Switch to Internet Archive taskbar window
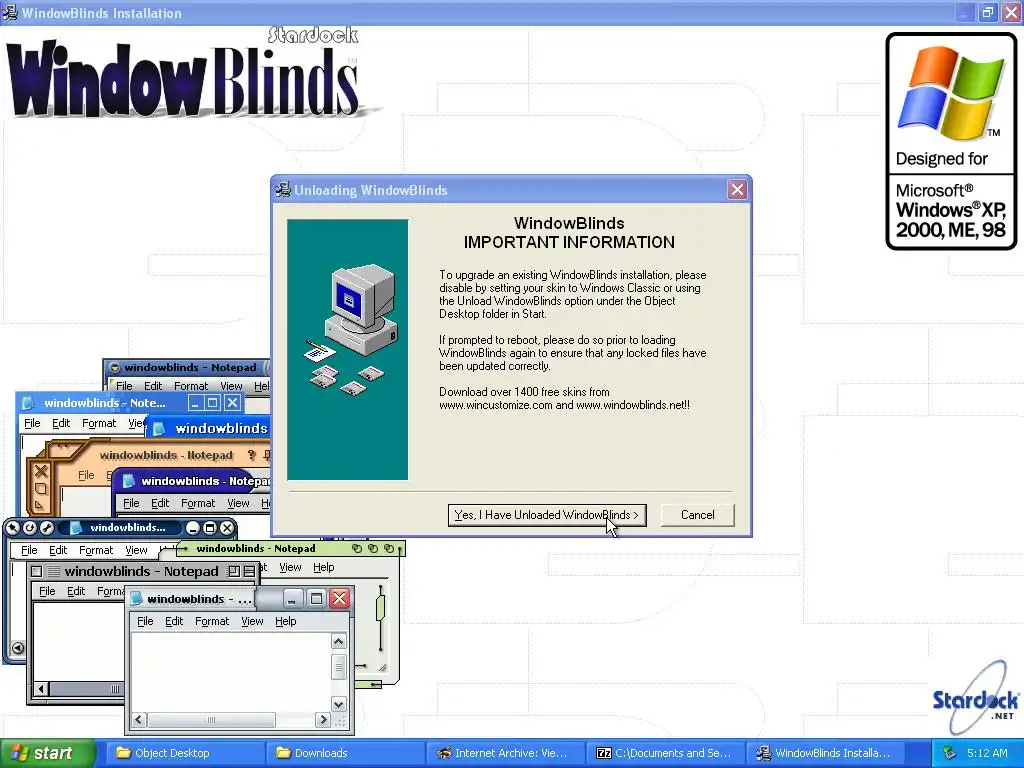Image resolution: width=1024 pixels, height=768 pixels. pos(503,753)
